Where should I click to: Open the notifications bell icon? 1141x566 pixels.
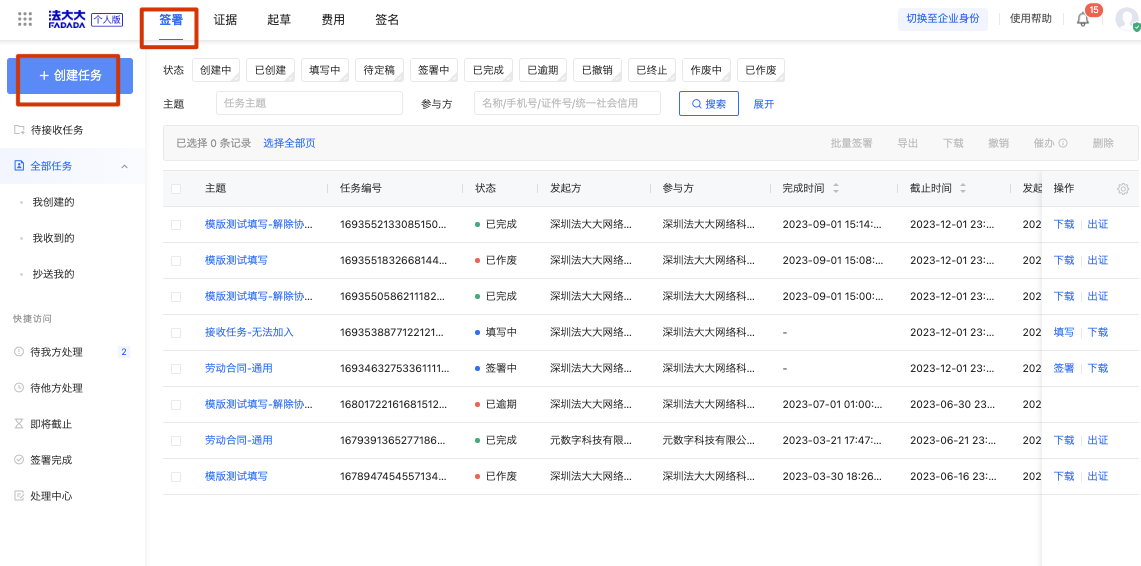tap(1083, 20)
